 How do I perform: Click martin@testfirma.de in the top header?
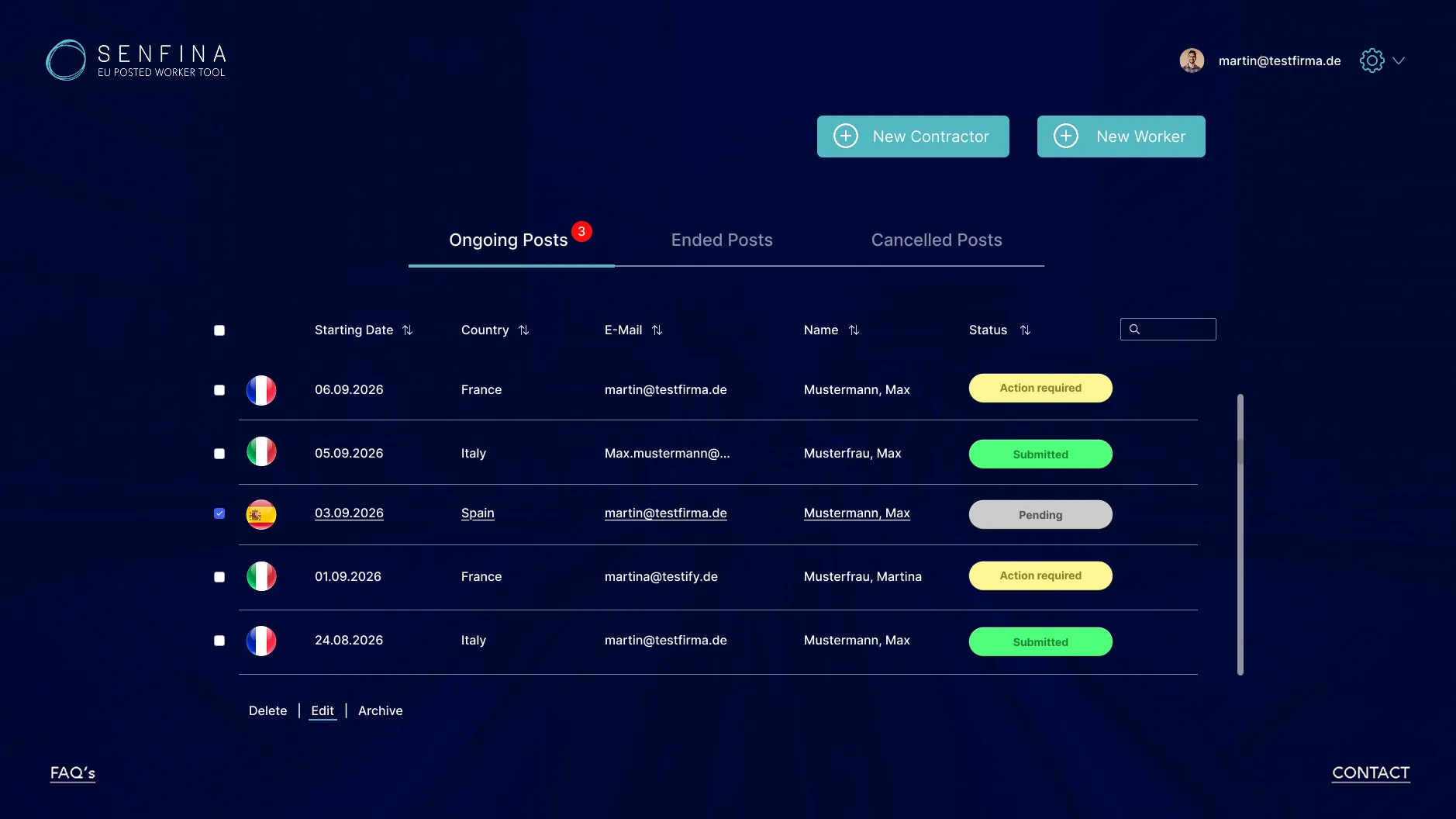(1279, 61)
